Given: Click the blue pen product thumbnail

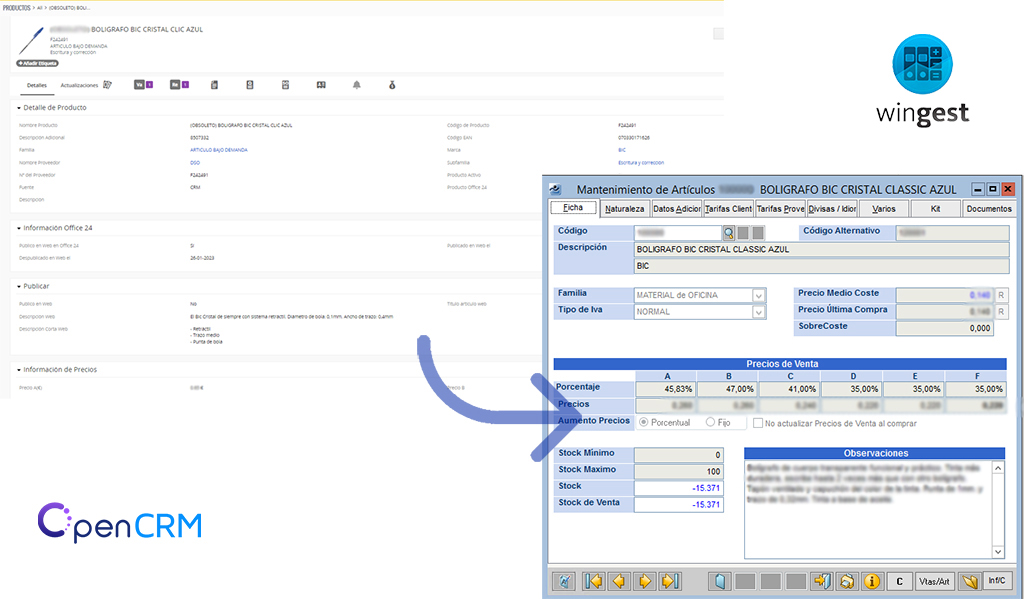Looking at the screenshot, I should coord(31,40).
